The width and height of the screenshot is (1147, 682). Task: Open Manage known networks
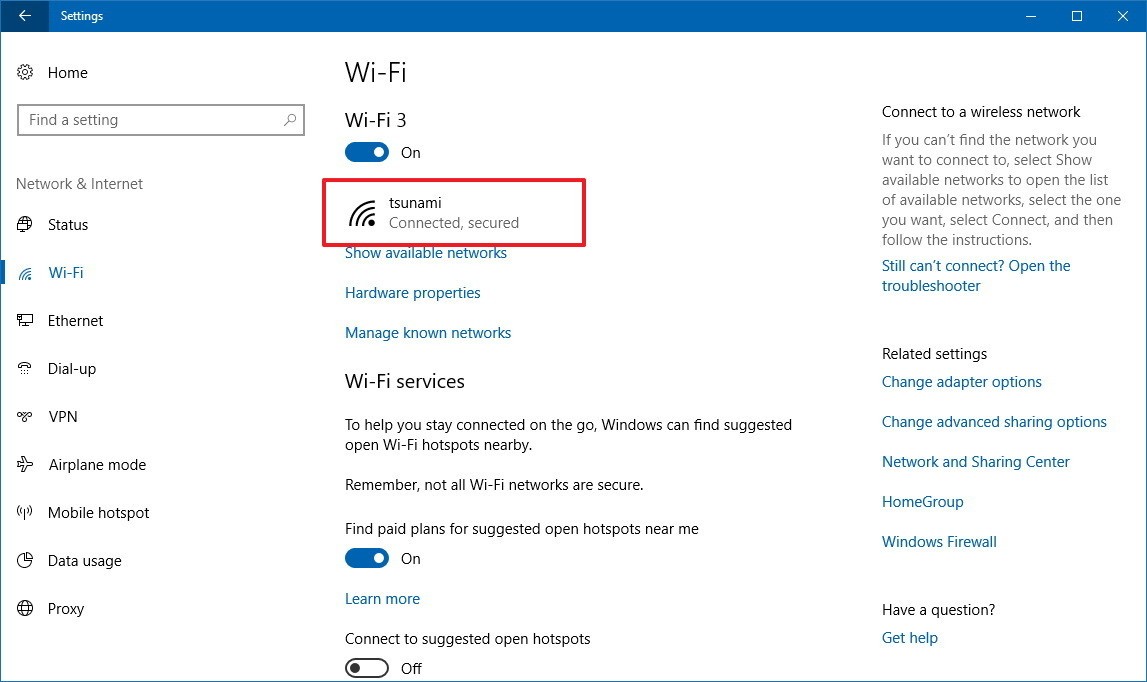pyautogui.click(x=428, y=332)
